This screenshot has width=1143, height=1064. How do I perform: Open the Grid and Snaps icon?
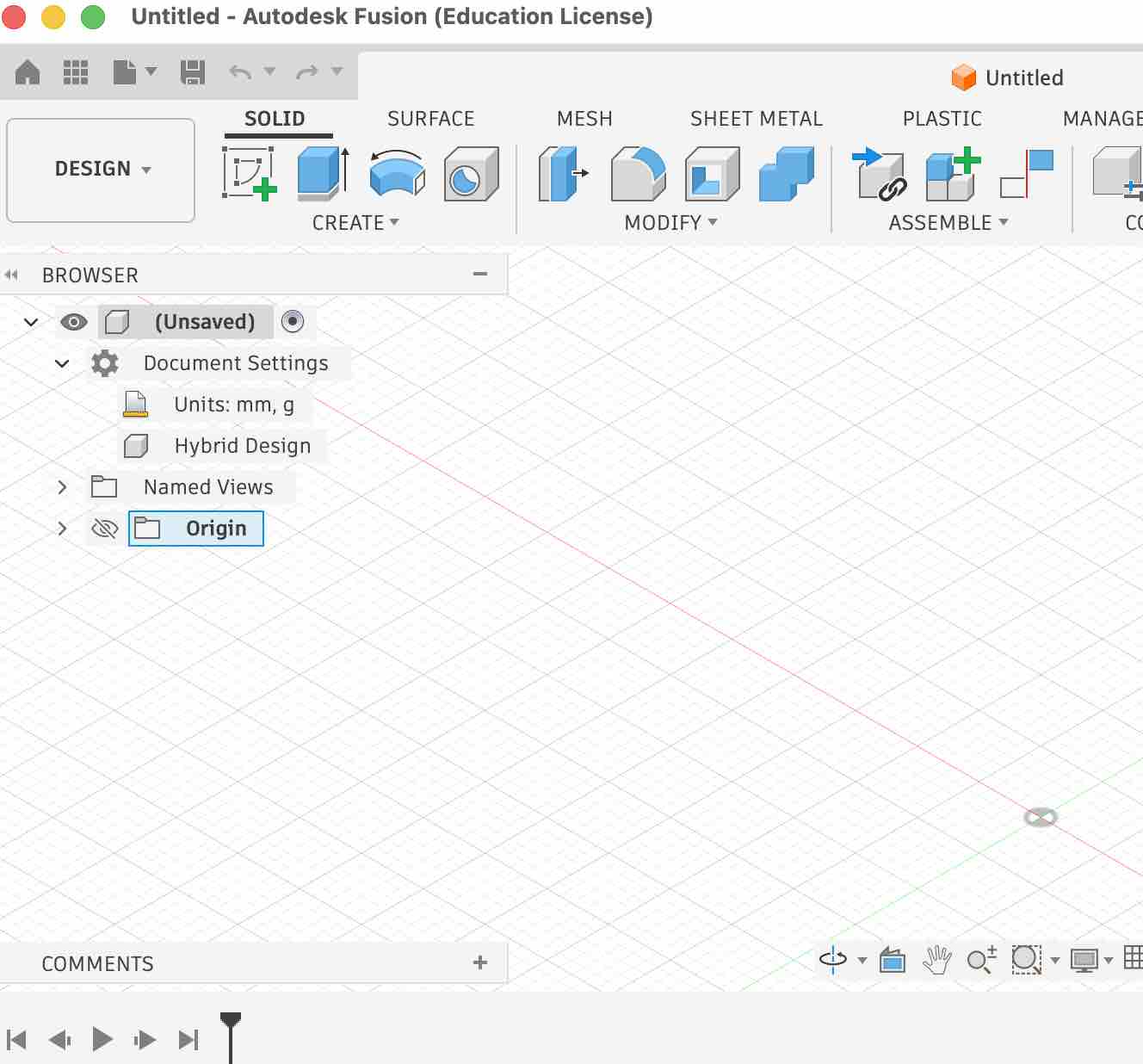[x=1134, y=957]
